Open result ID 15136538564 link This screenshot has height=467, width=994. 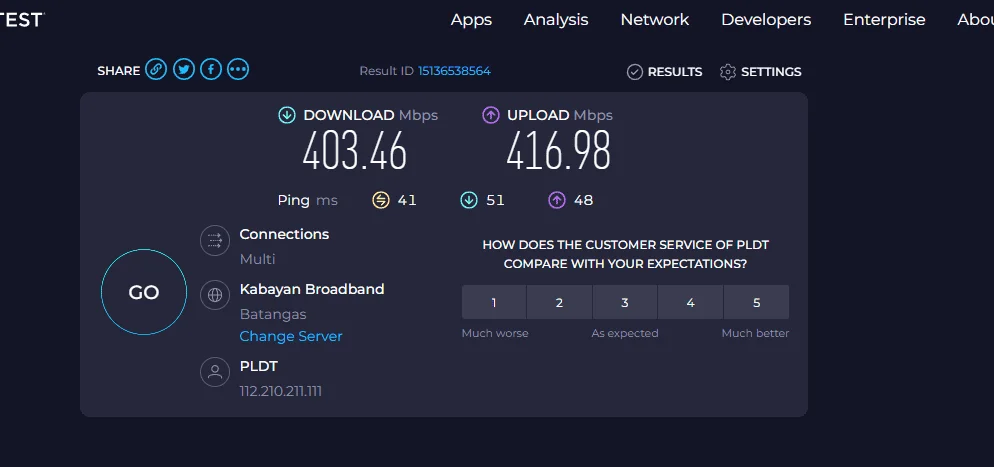point(454,71)
